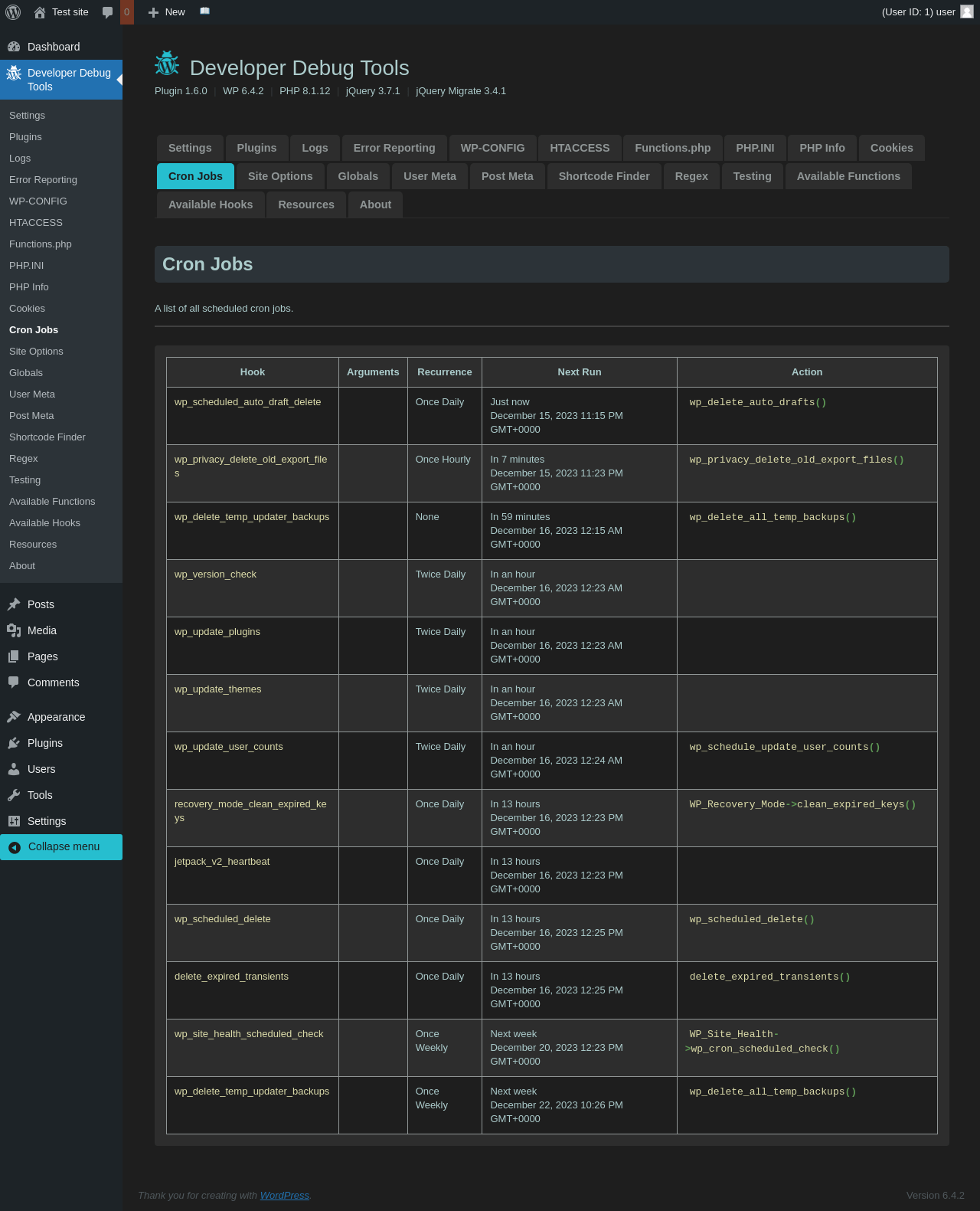Click the open book icon in admin bar
This screenshot has height=1211, width=980.
[x=204, y=11]
